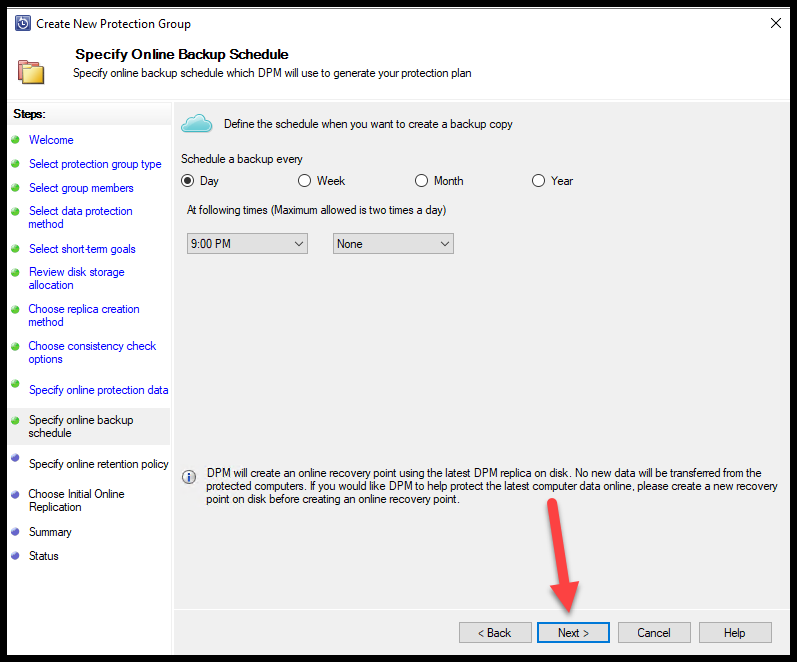
Task: Click the DPM title bar app icon
Action: tap(23, 23)
